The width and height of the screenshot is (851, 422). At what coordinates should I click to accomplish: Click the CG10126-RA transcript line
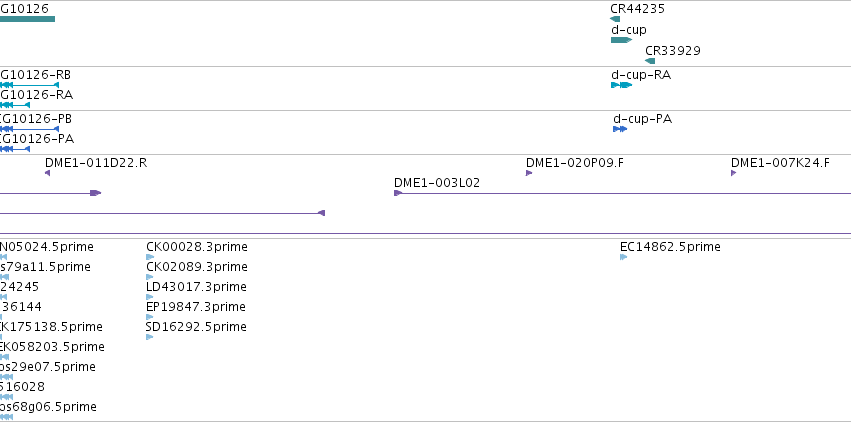[15, 105]
